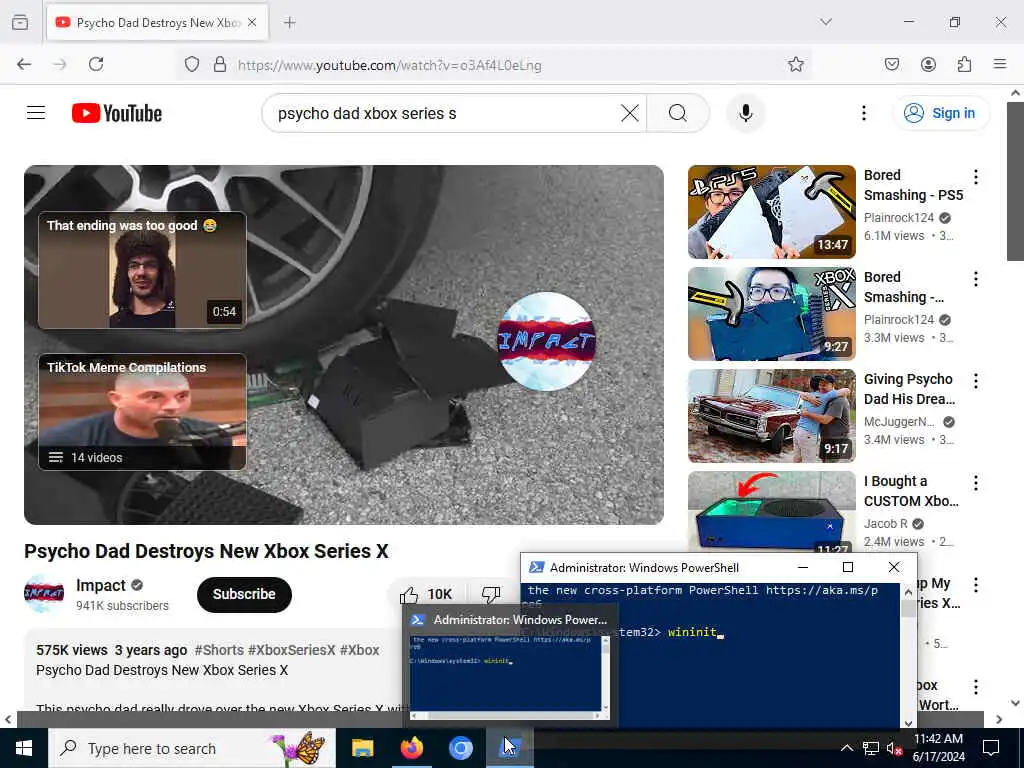
Task: Select the Psycho Dad Destroys New Xbox tab
Action: click(x=157, y=22)
